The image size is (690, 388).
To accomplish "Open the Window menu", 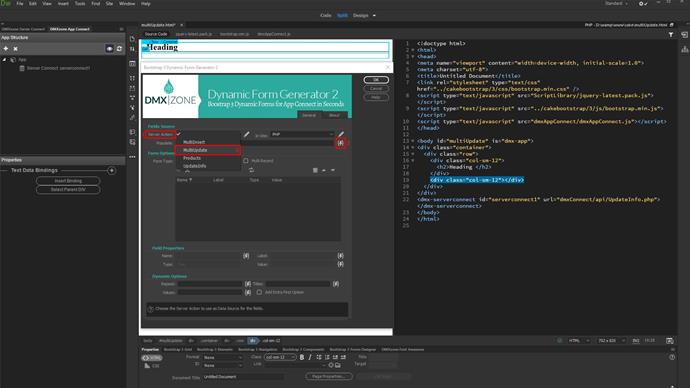I will [x=127, y=4].
